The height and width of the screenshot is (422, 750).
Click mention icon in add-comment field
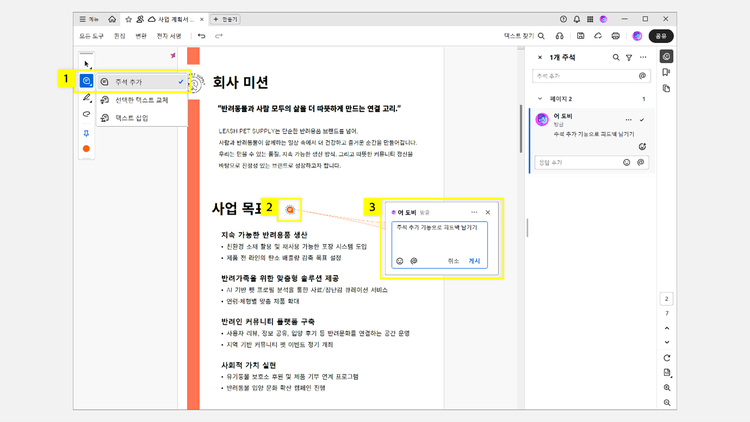point(642,76)
